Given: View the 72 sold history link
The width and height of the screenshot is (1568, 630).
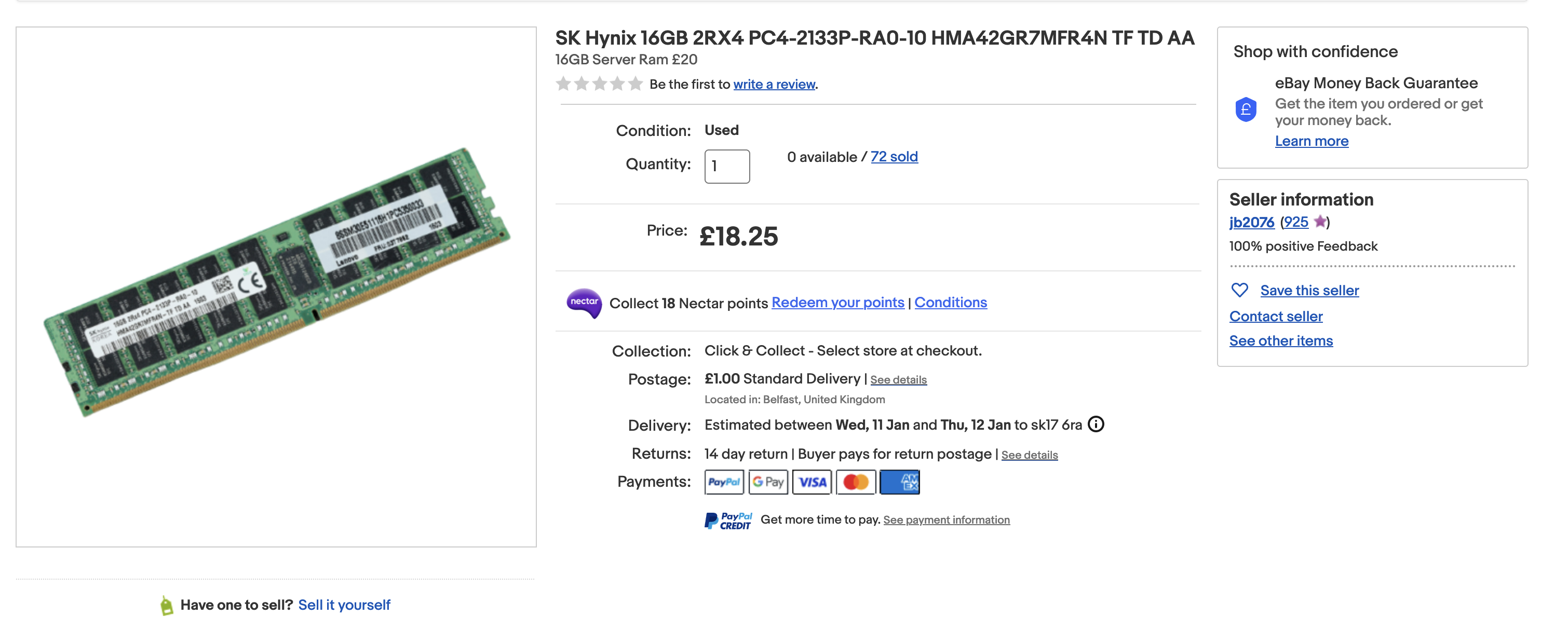Looking at the screenshot, I should pos(894,157).
